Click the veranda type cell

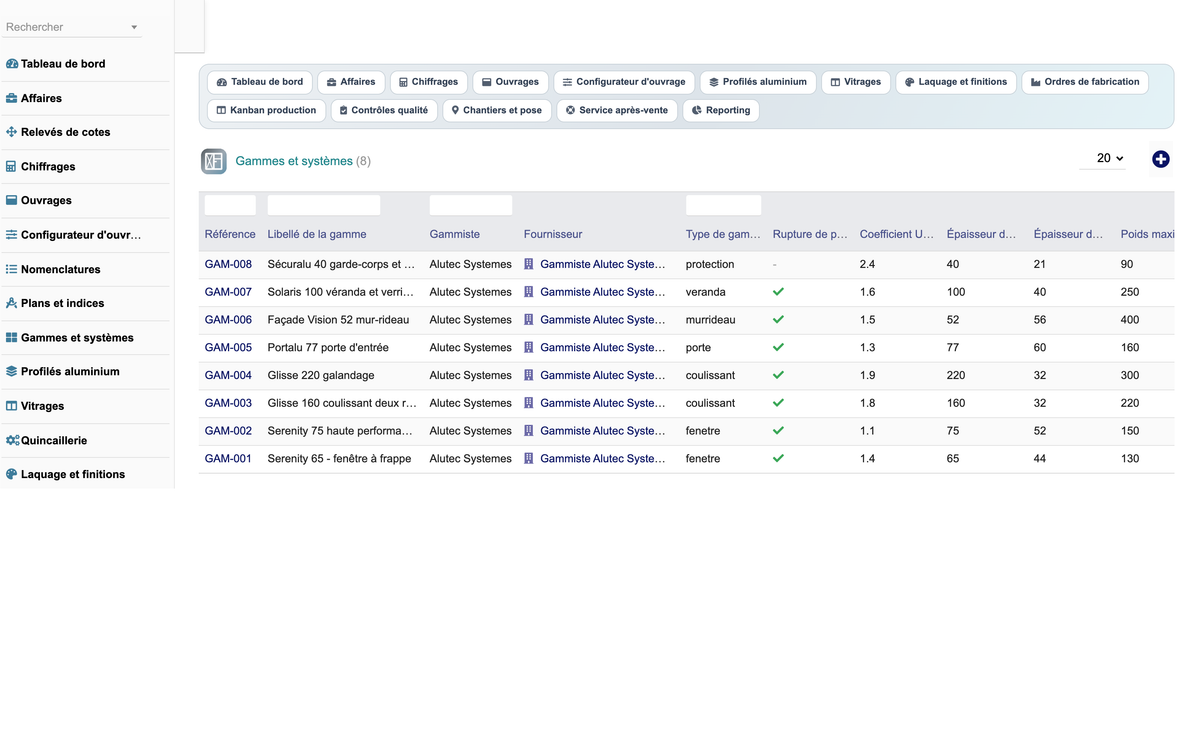click(x=706, y=292)
